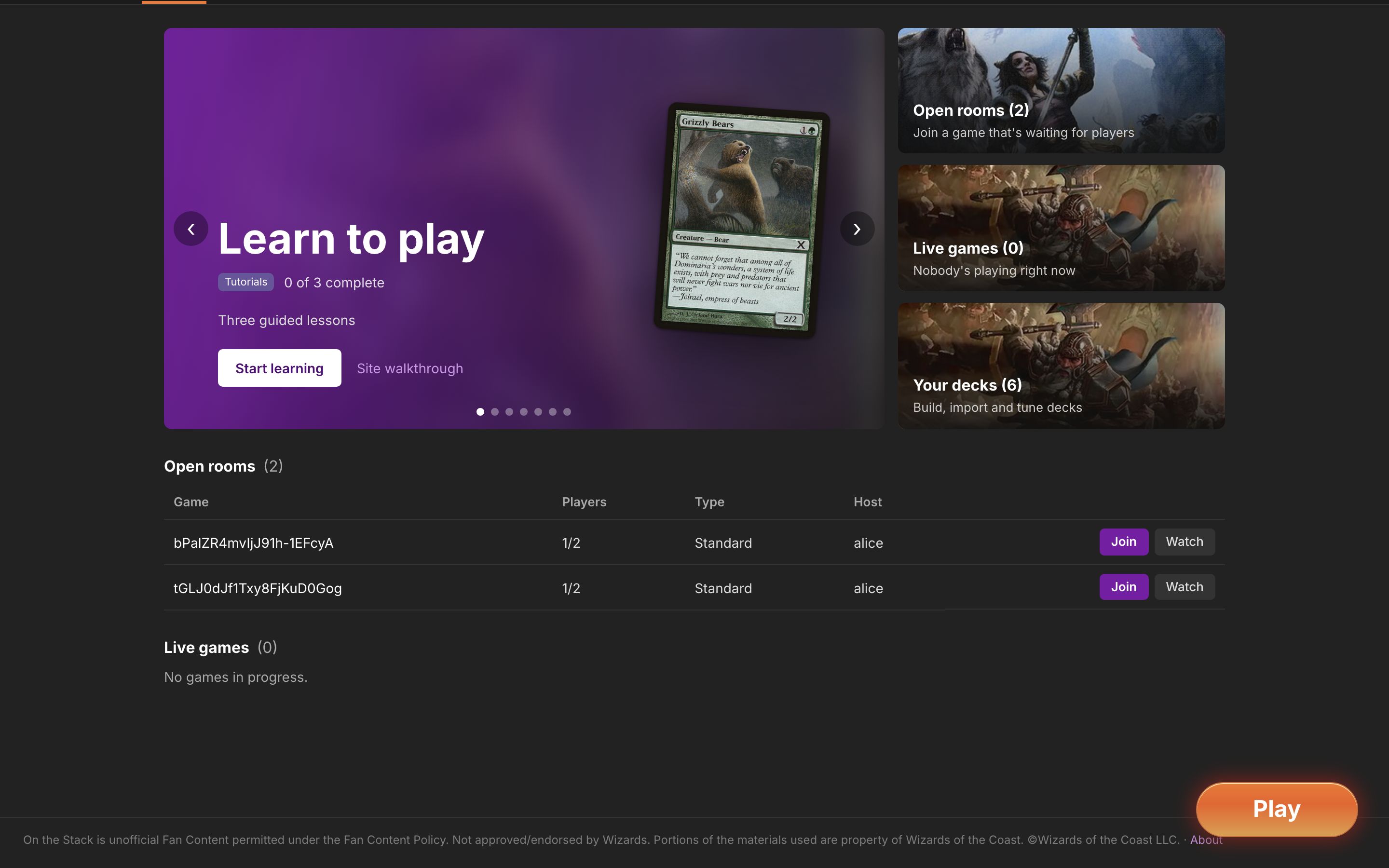
Task: Watch room bPaIZR4mvIjJ91h-1EFcyA
Action: [1184, 542]
